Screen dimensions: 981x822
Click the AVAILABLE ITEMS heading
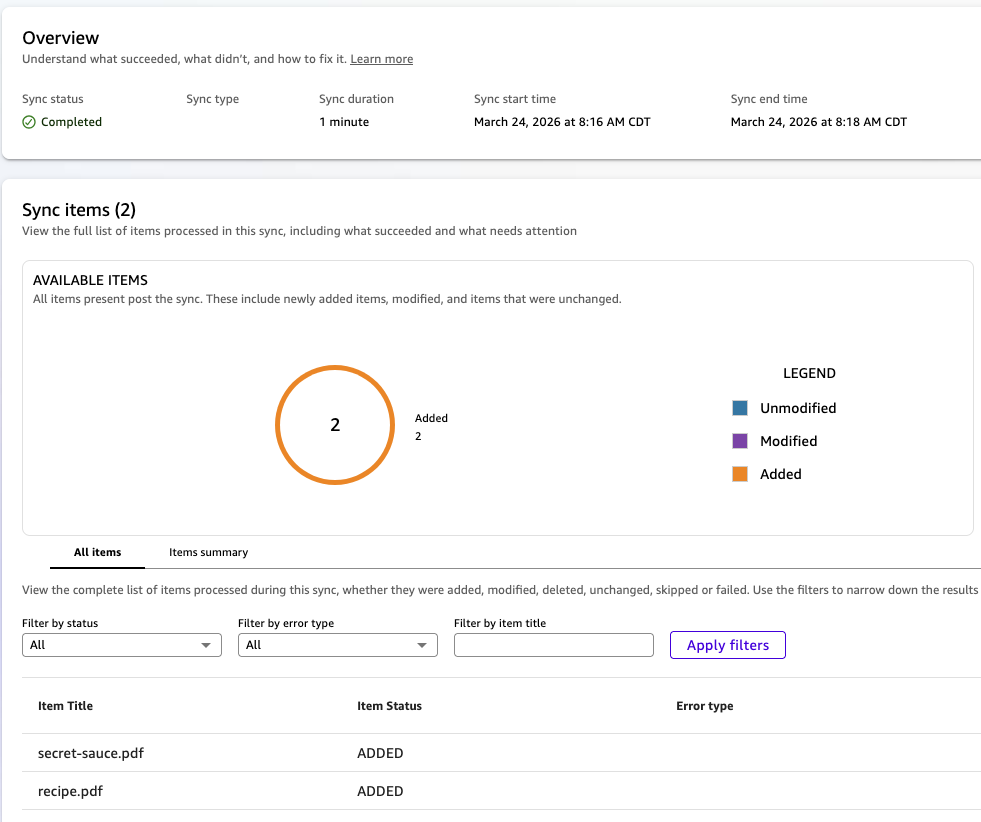click(x=90, y=280)
